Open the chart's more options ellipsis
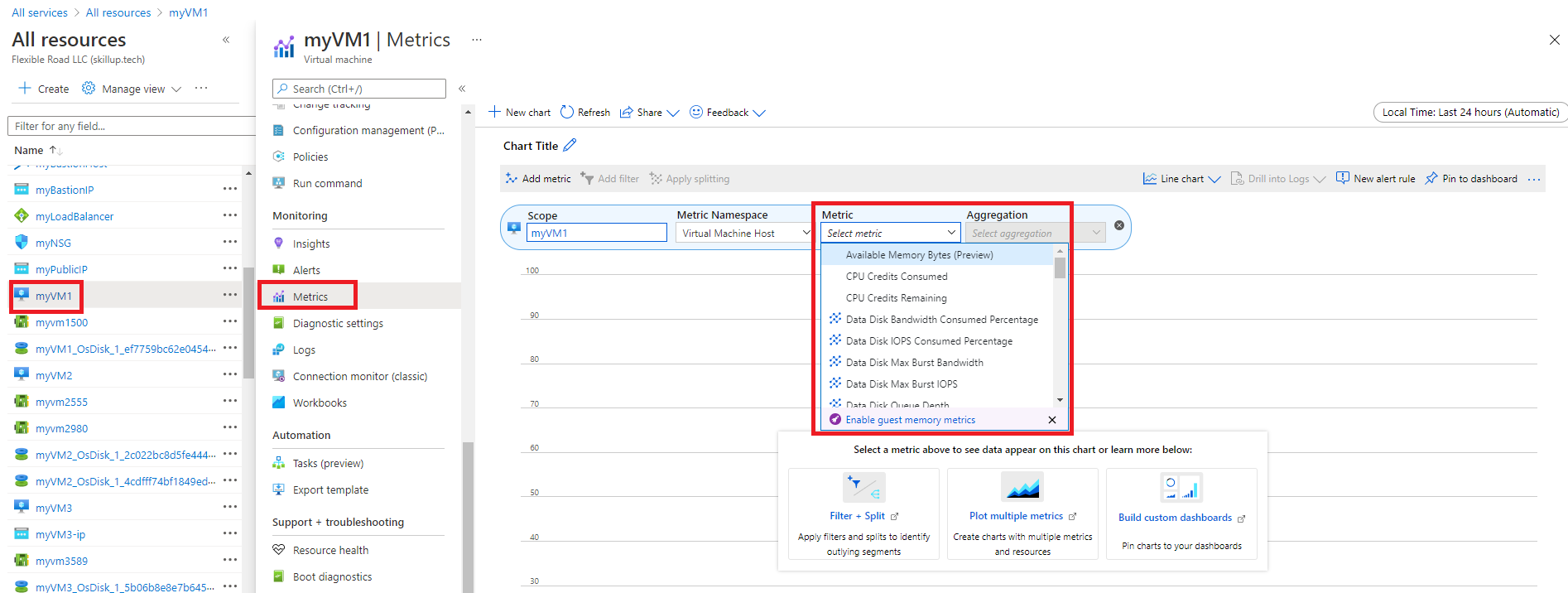The width and height of the screenshot is (1568, 593). click(1534, 179)
